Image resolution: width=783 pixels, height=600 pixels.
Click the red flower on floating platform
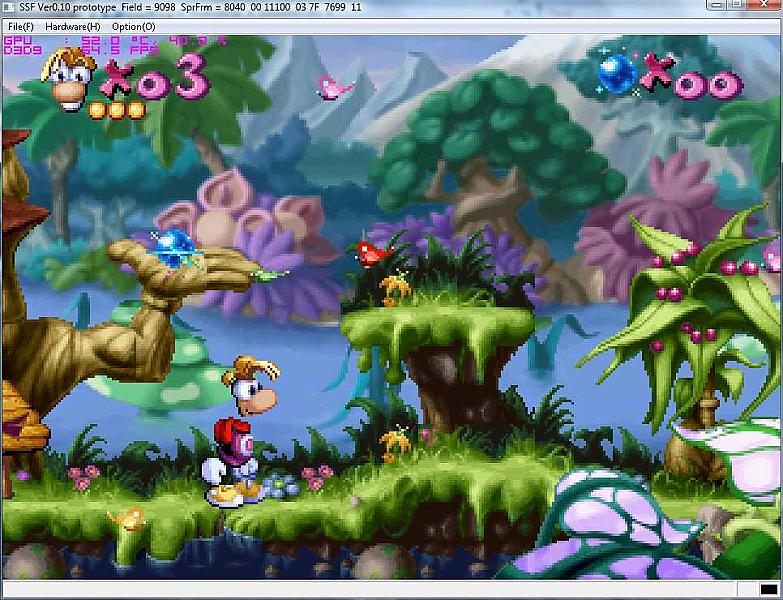point(371,253)
